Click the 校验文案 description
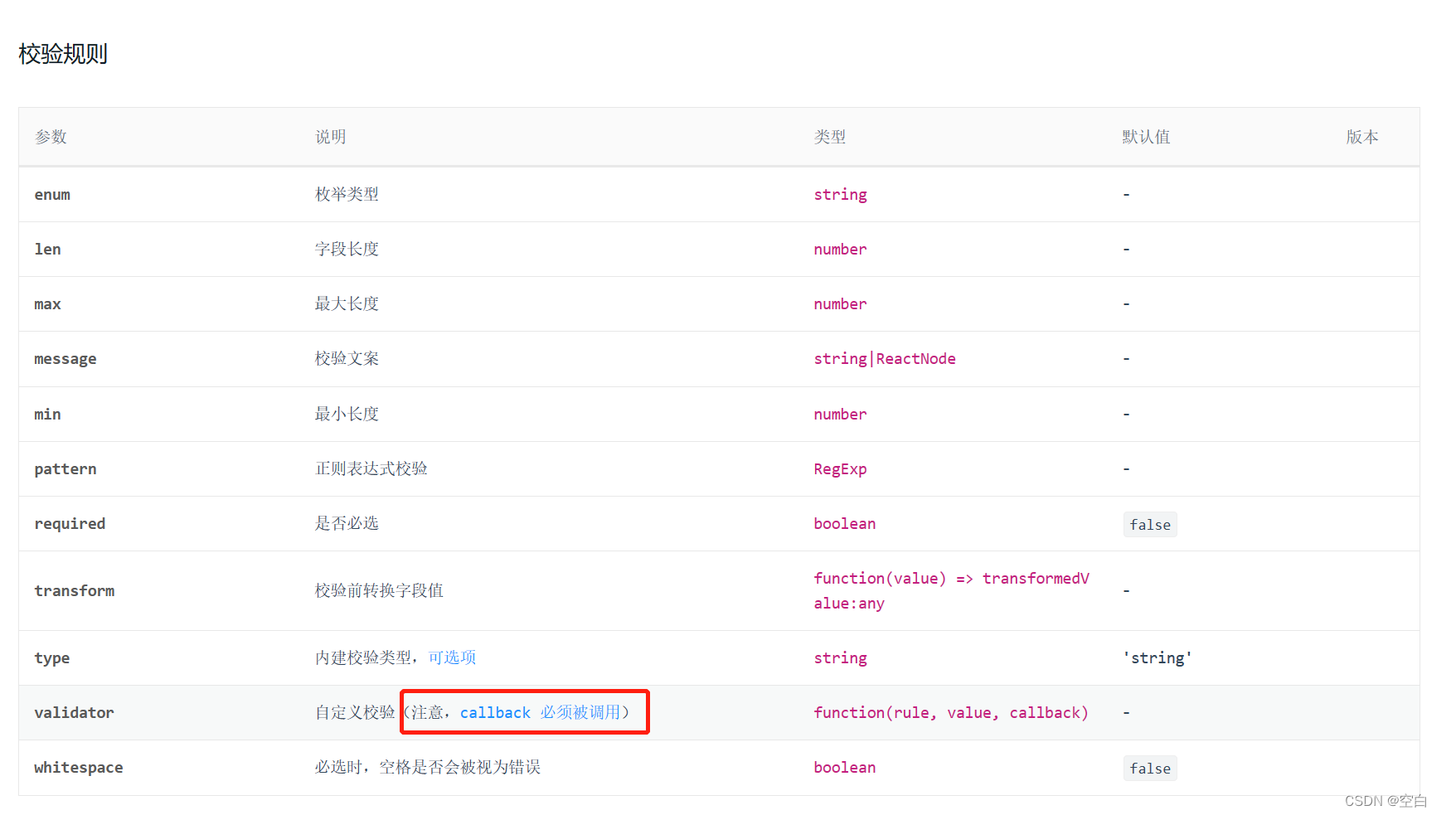Viewport: 1456px width, 815px height. coord(347,358)
